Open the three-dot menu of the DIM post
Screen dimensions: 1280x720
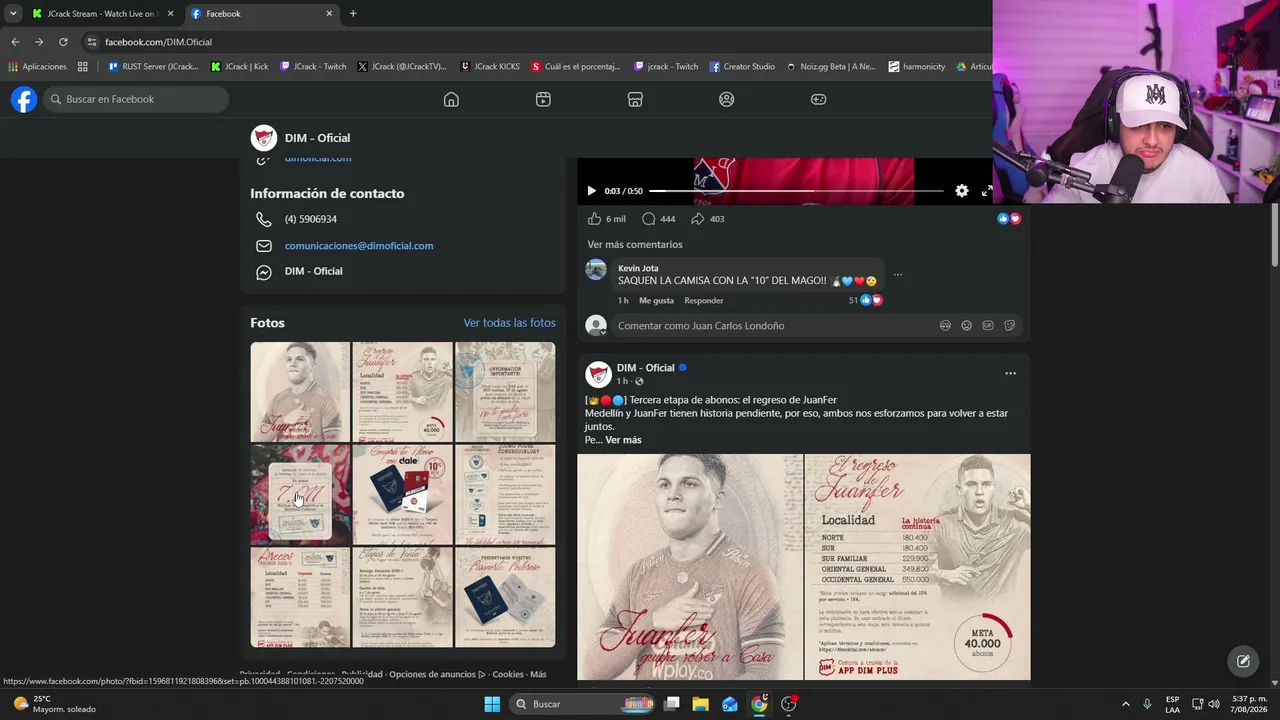[x=1010, y=373]
